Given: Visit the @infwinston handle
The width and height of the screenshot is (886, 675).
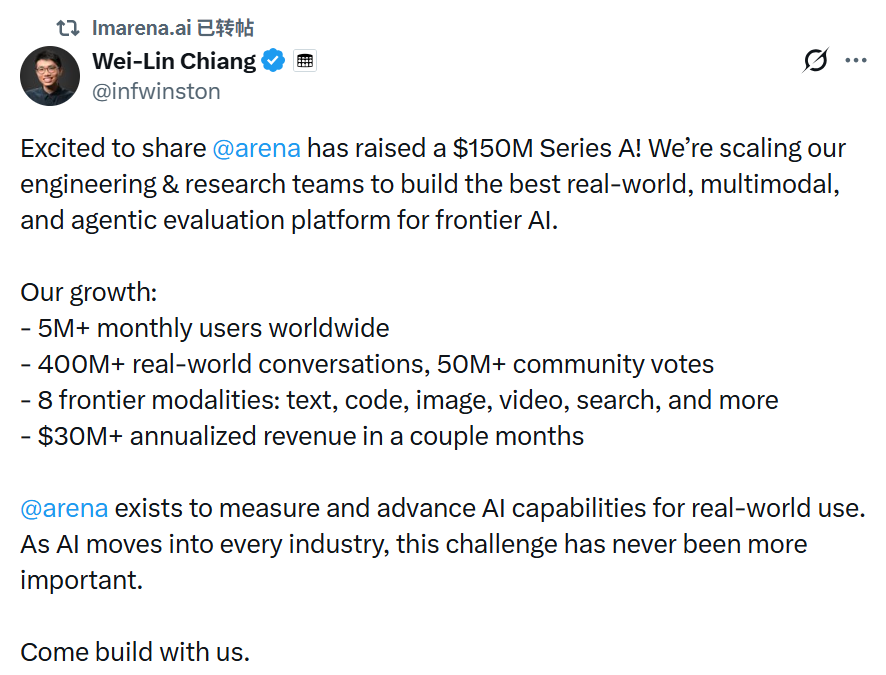Looking at the screenshot, I should (x=156, y=91).
